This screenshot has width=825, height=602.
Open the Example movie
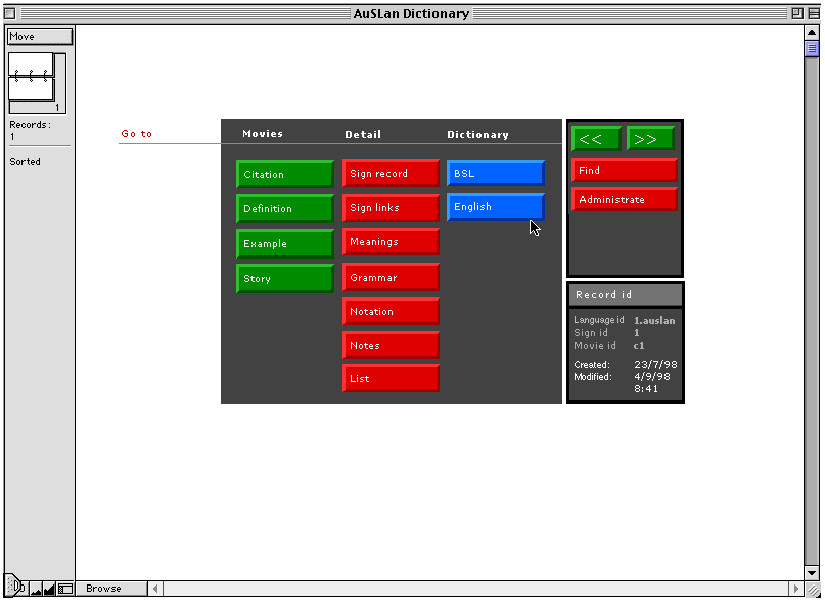[x=285, y=244]
